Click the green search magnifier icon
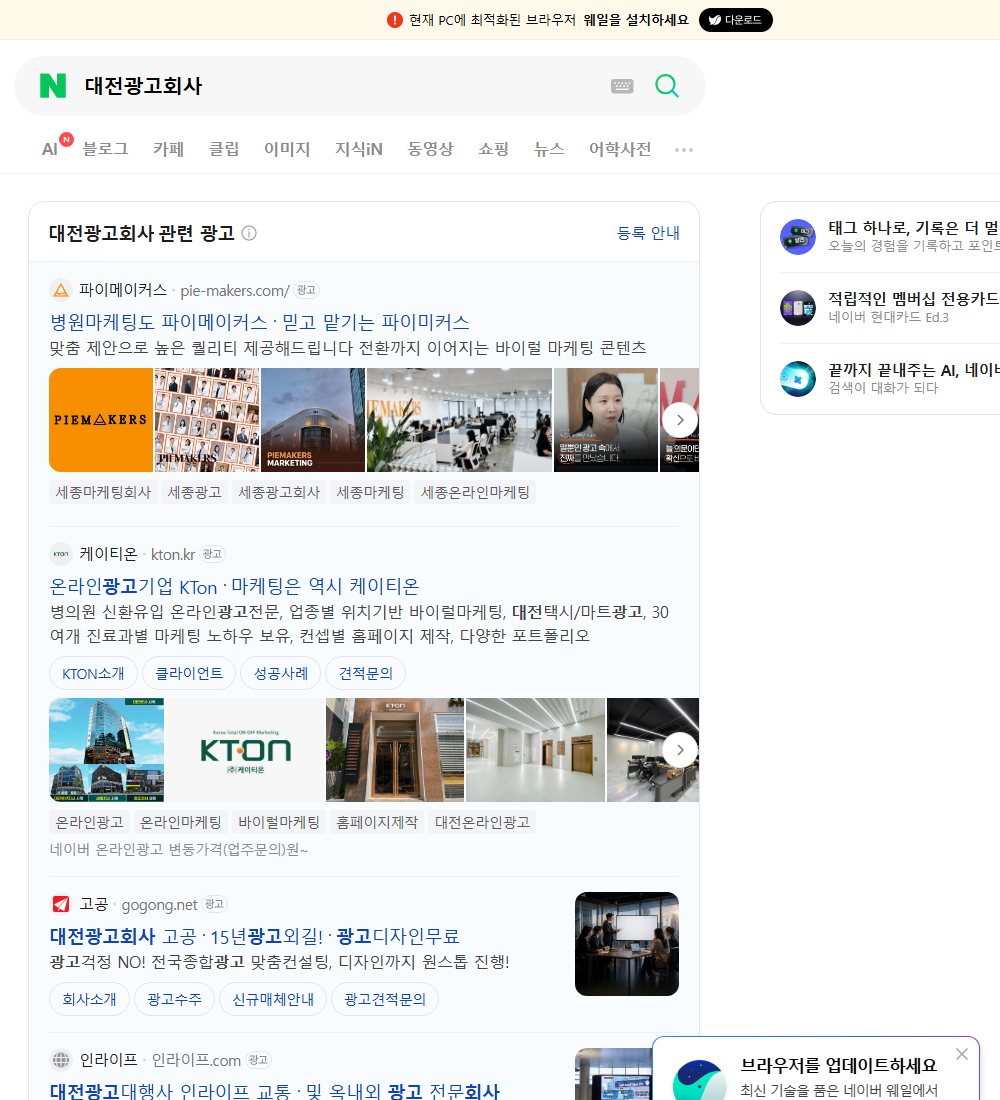This screenshot has width=1000, height=1100. pos(667,86)
